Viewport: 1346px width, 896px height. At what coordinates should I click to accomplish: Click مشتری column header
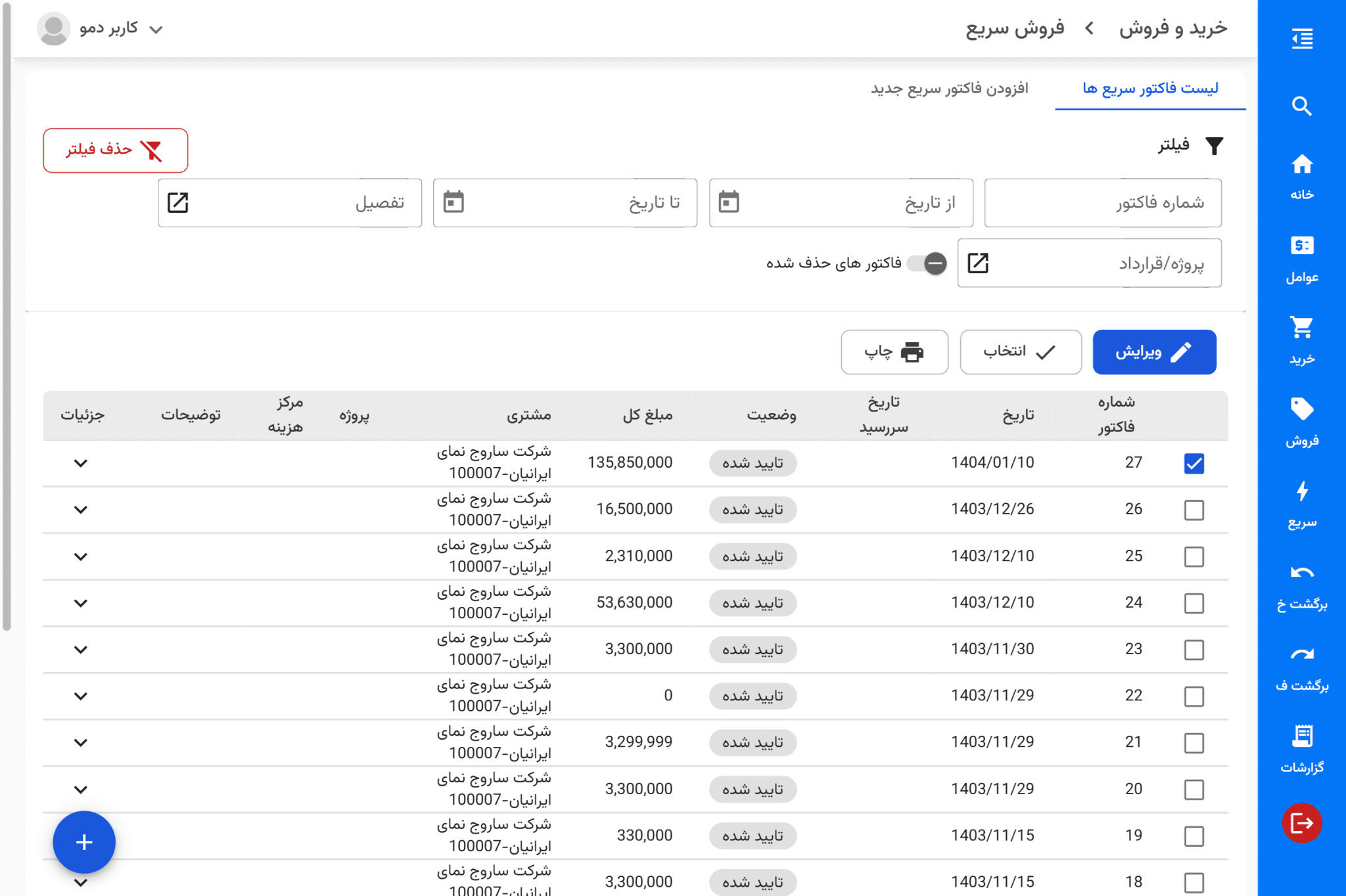[x=529, y=414]
